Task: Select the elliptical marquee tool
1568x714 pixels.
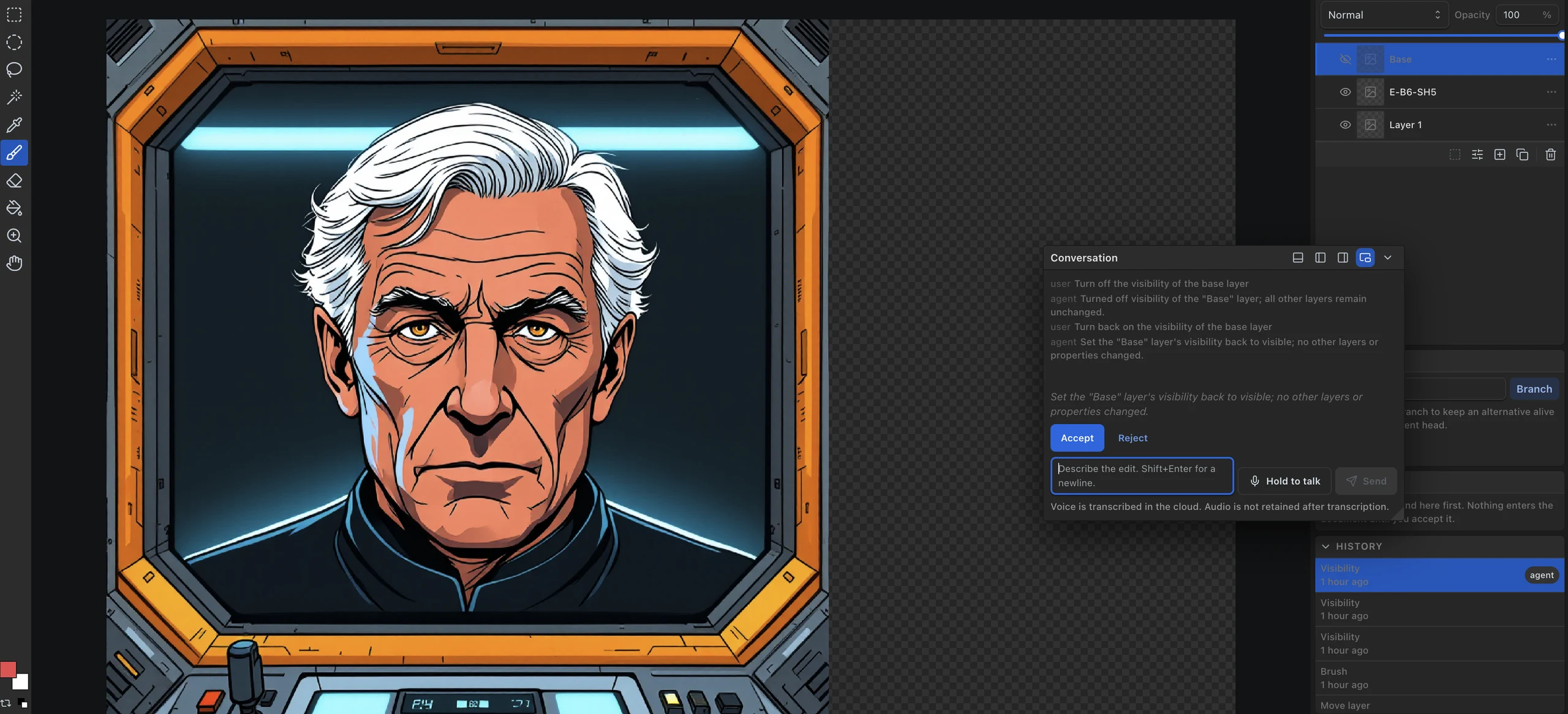Action: point(14,42)
